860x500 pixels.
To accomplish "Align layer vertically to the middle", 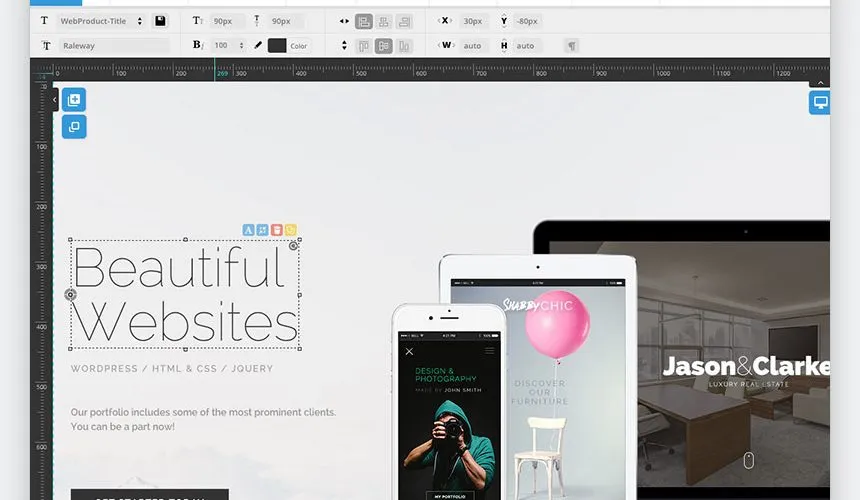I will coord(384,46).
